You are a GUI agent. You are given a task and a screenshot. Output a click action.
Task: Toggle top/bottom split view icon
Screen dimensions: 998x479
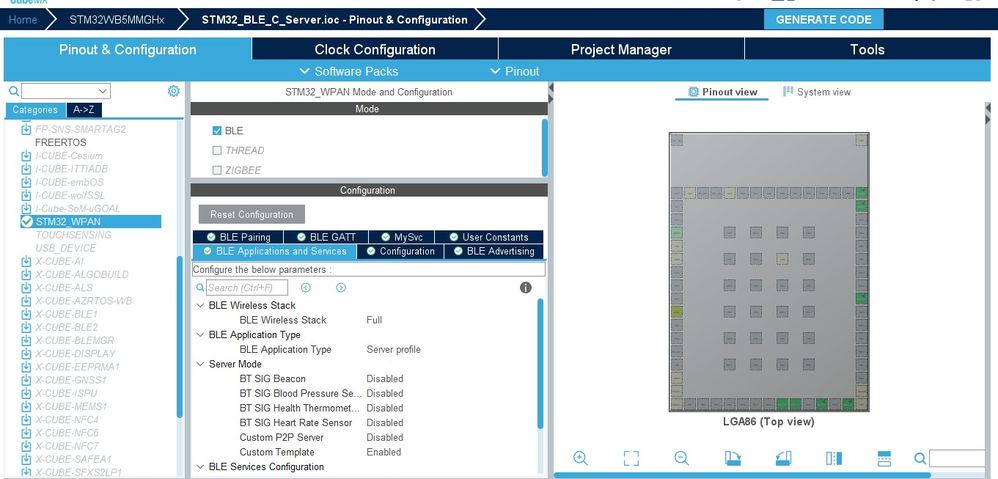coord(884,458)
